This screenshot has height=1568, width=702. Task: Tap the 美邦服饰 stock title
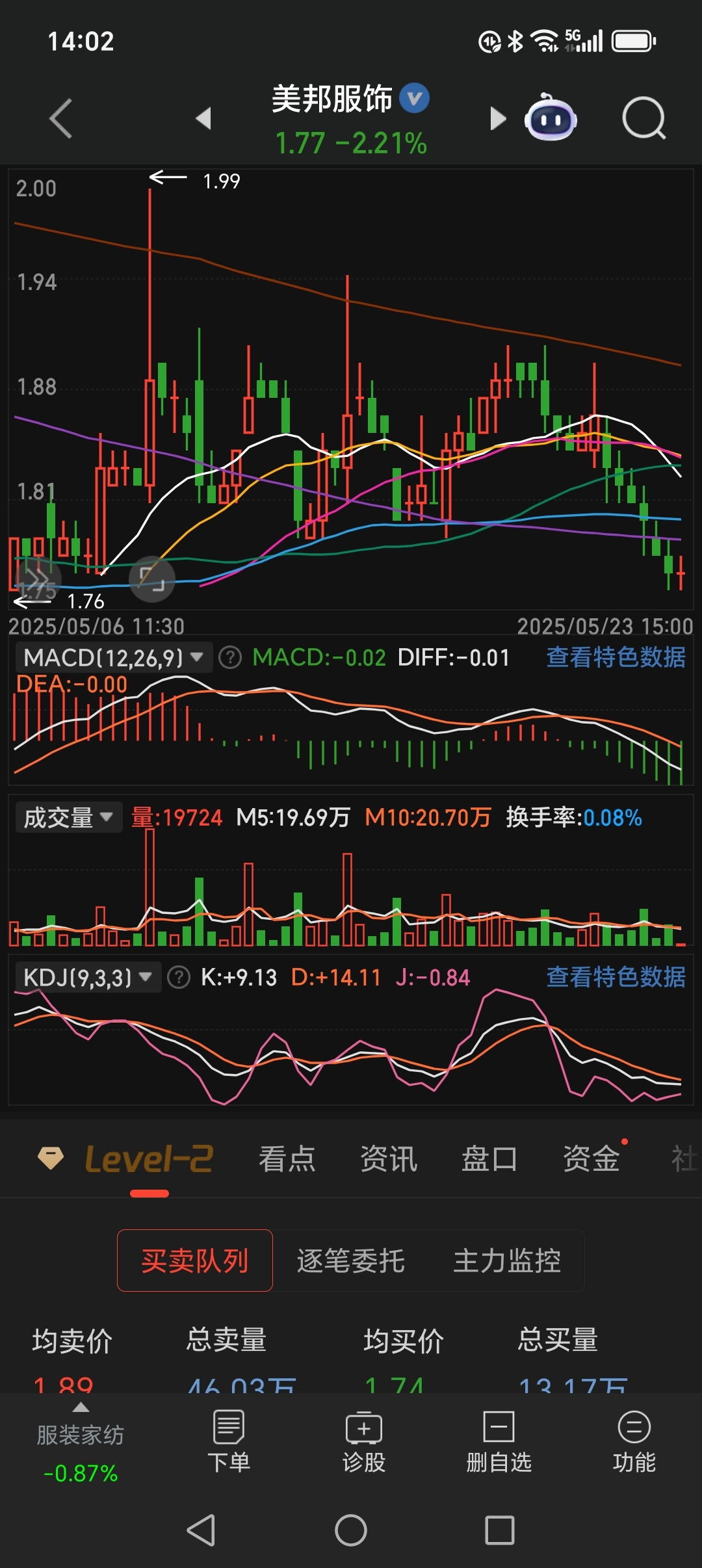(x=331, y=99)
